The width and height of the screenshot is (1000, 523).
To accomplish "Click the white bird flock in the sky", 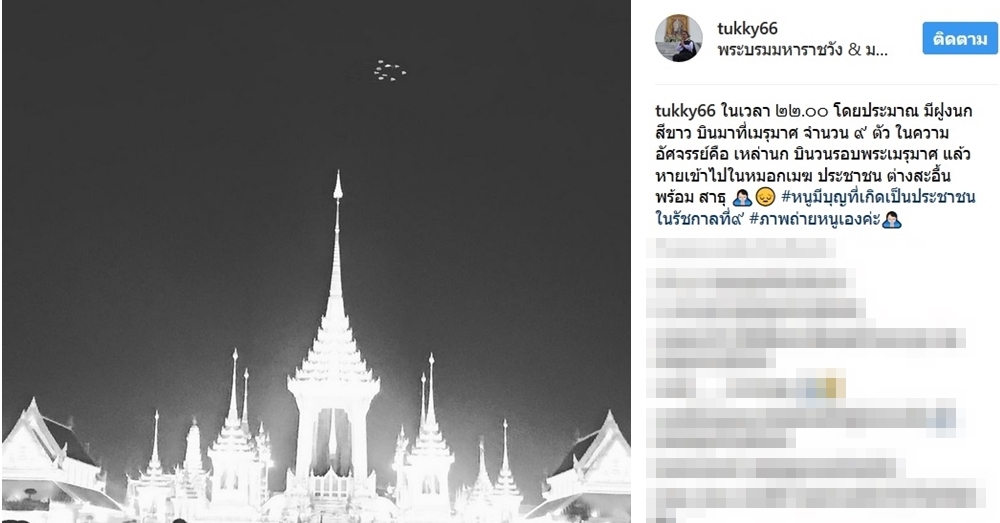I will pos(390,71).
